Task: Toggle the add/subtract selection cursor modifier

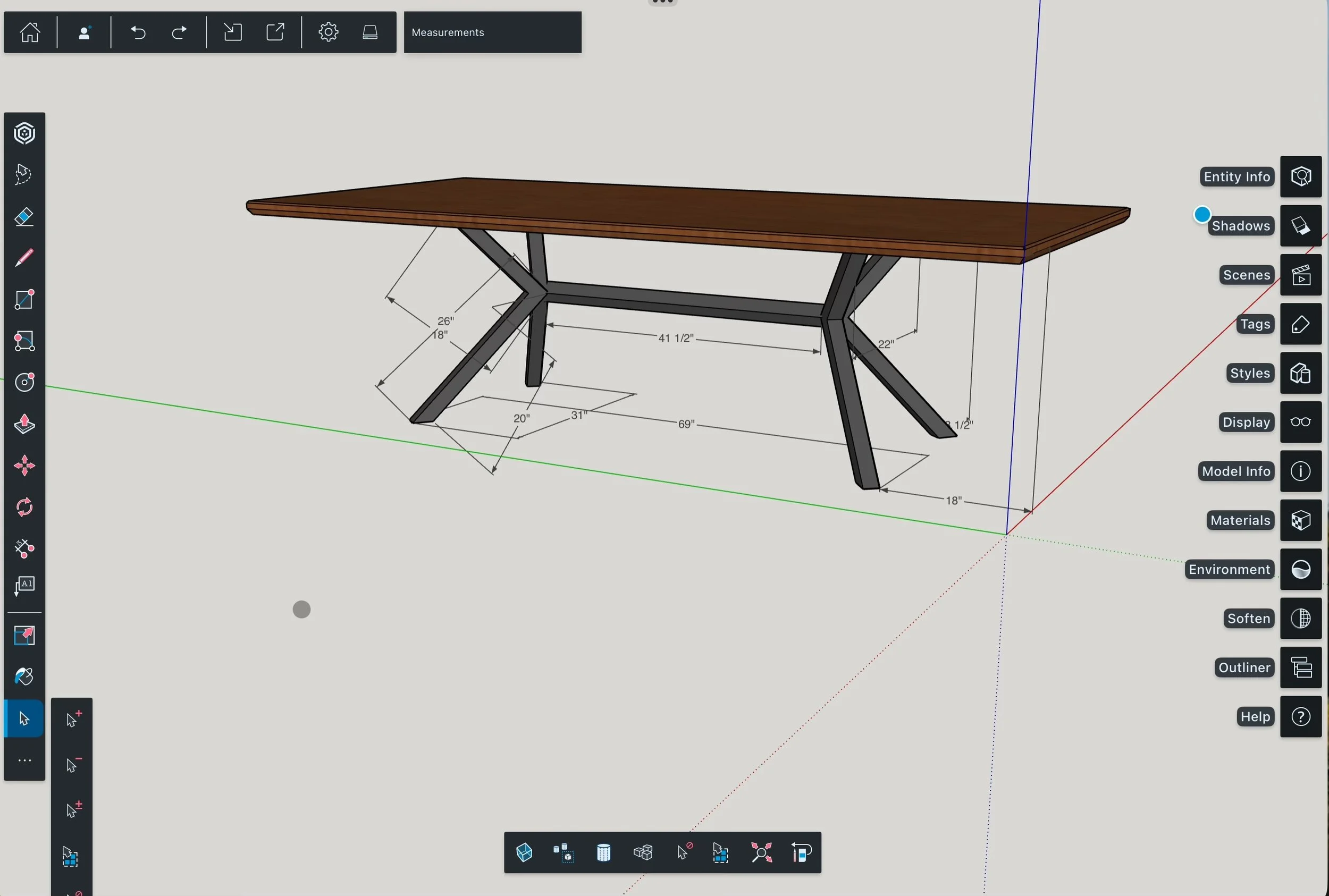Action: [72, 810]
